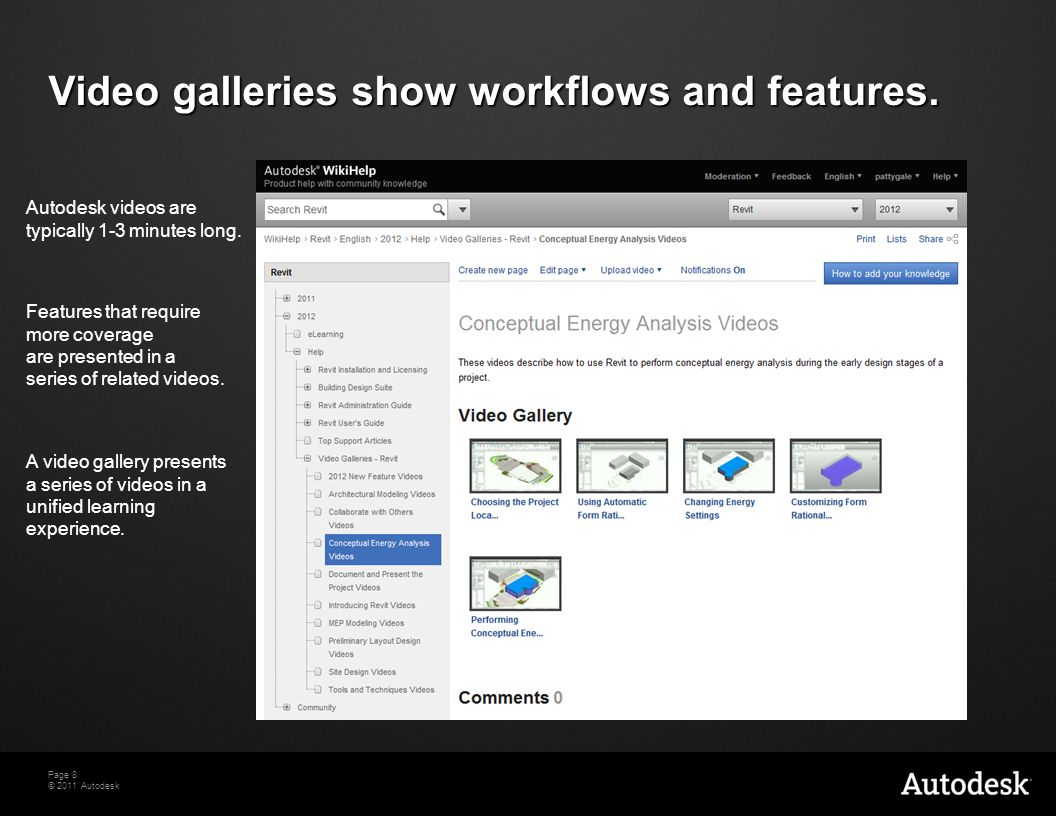The image size is (1056, 816).
Task: Open the Edit page menu
Action: (x=562, y=270)
